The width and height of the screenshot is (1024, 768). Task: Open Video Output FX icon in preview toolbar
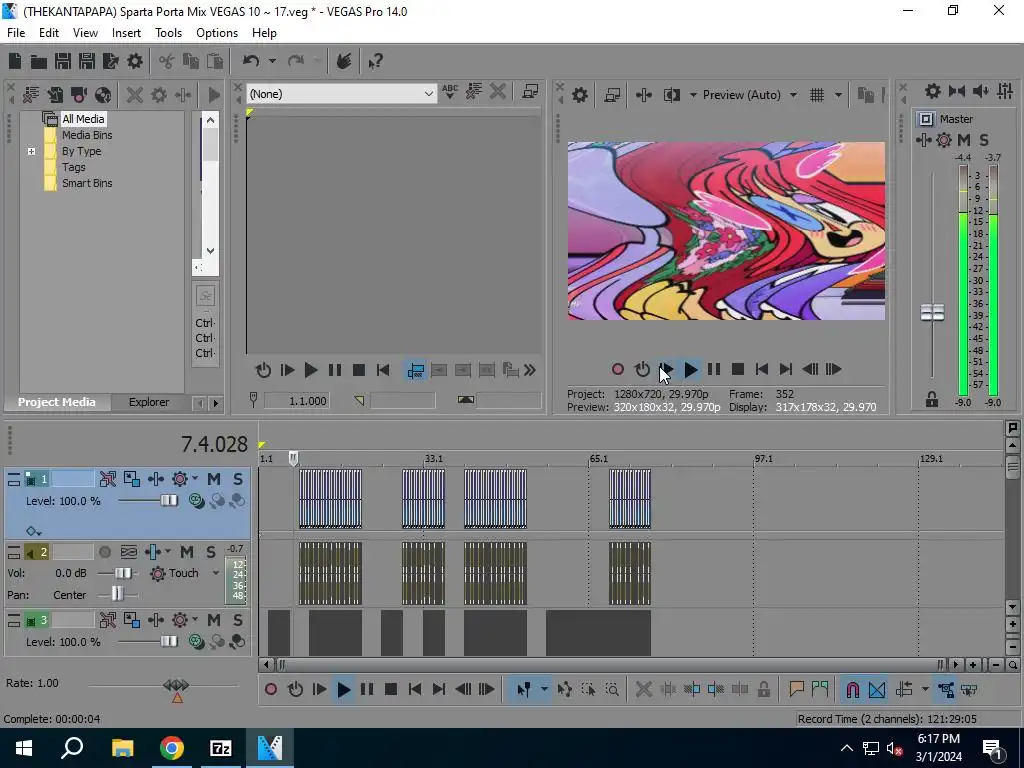coord(644,95)
